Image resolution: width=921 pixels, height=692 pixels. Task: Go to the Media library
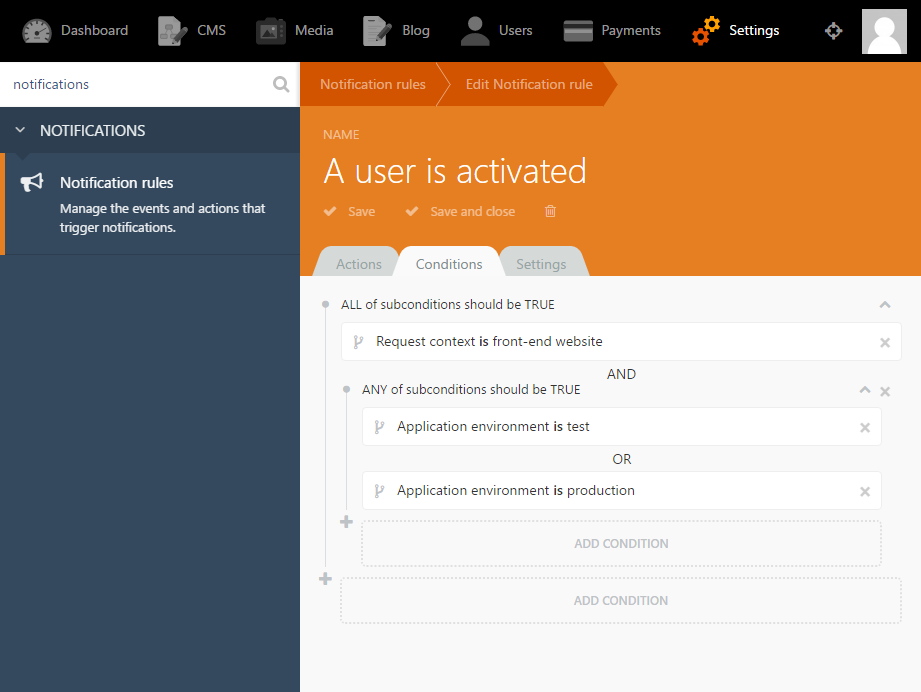coord(294,31)
